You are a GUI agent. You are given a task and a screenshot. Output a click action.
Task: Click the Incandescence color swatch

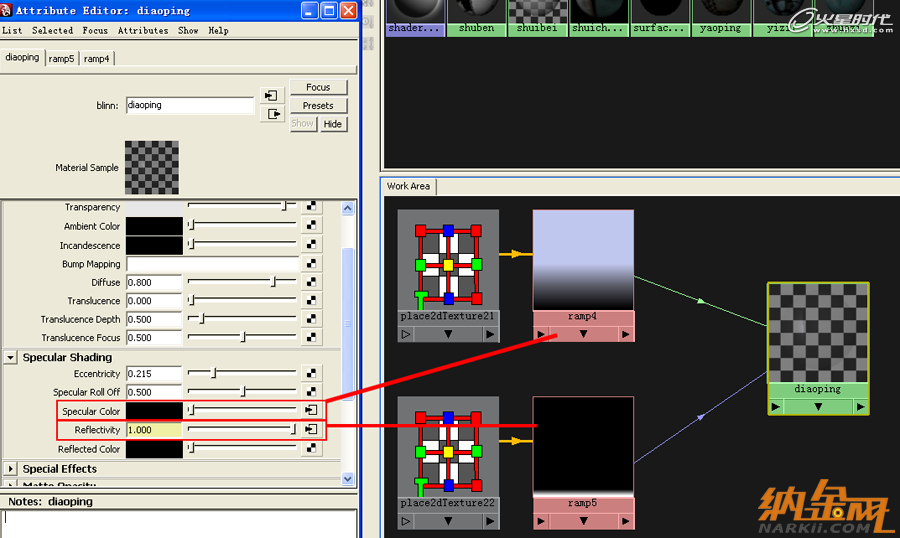tap(154, 245)
